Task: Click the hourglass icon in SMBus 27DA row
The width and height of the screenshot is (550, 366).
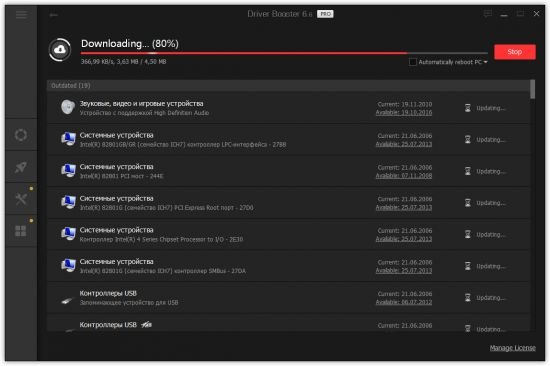Action: (468, 266)
